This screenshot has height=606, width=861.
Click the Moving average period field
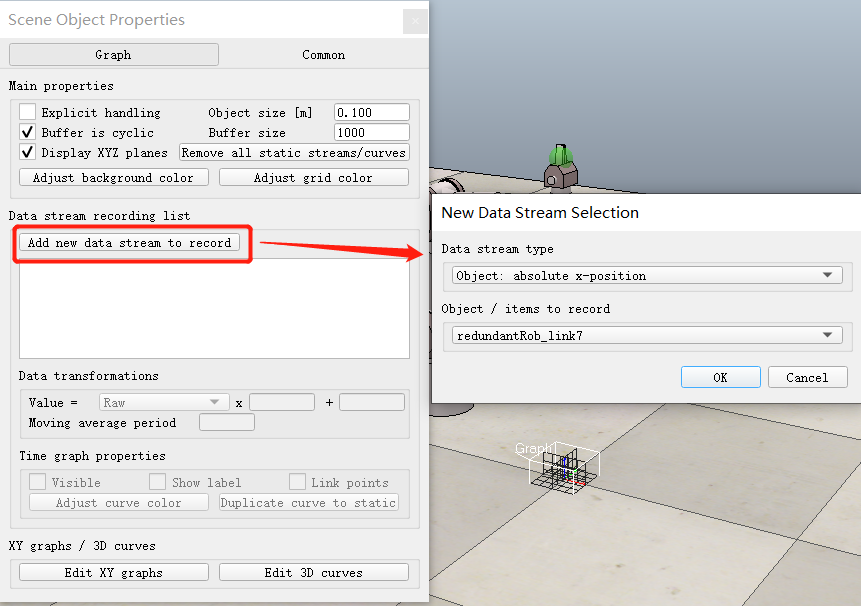tap(227, 422)
